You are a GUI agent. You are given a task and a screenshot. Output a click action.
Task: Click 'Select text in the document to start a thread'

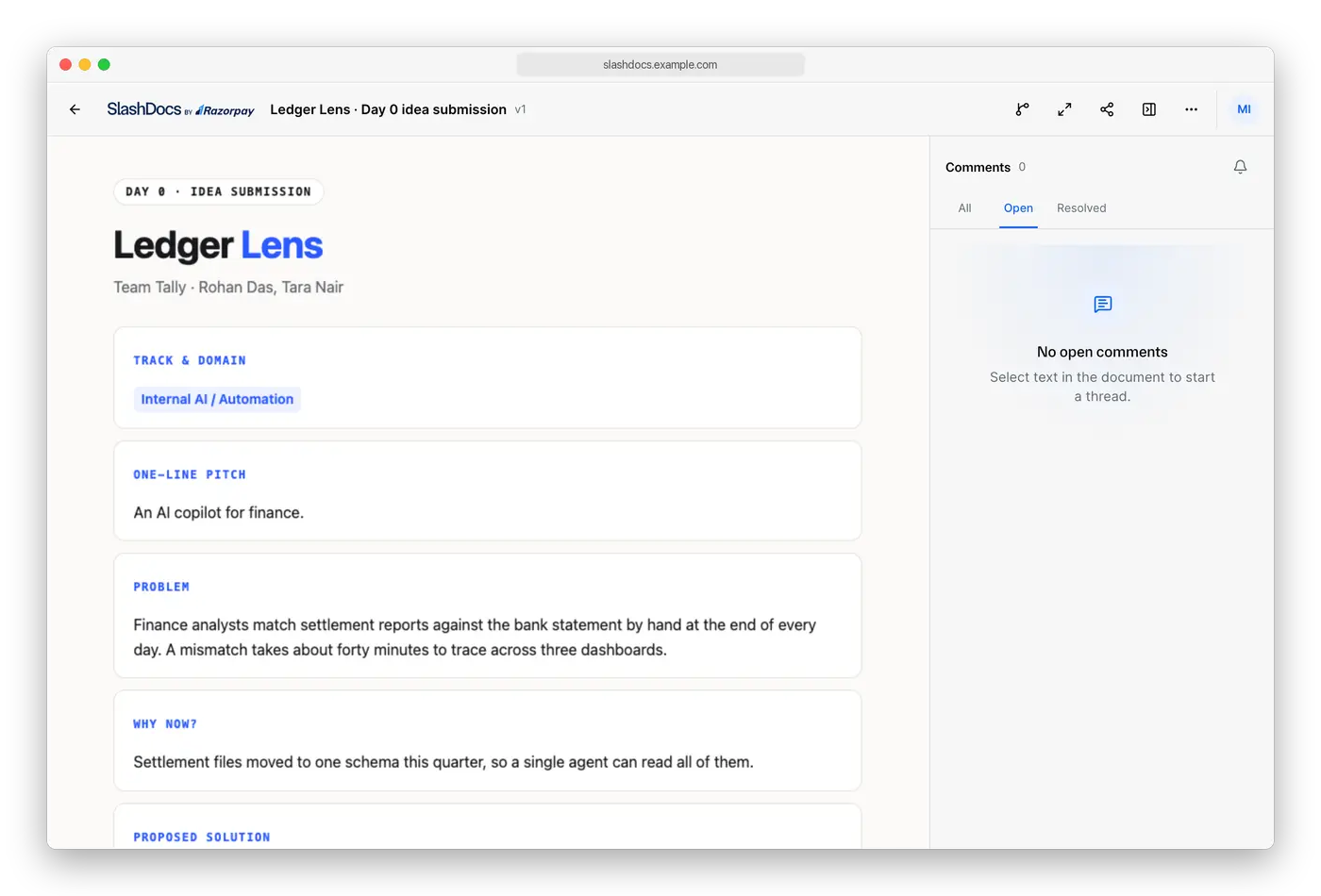click(x=1102, y=387)
